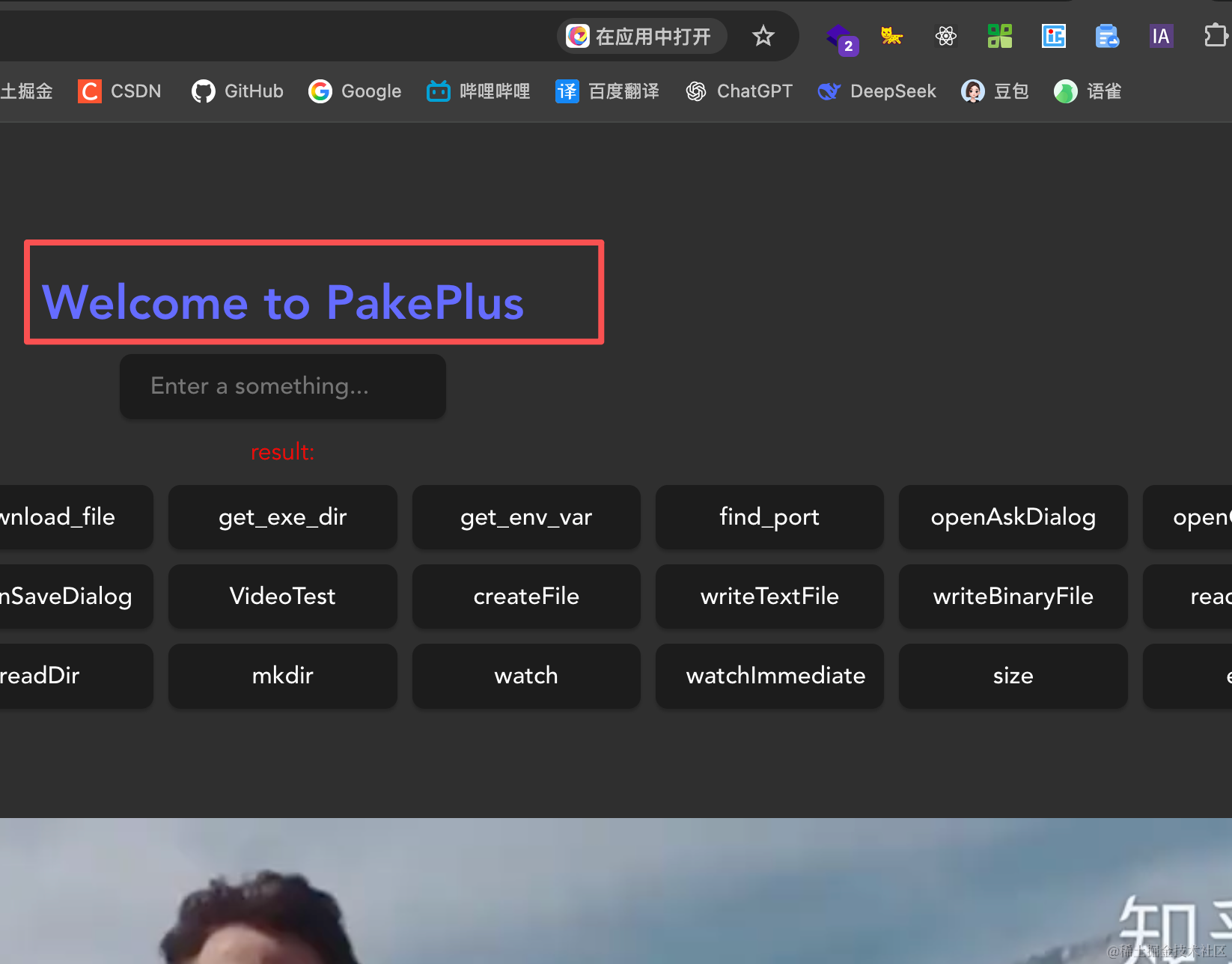Click the yellow tiger extension icon
The width and height of the screenshot is (1232, 964).
(891, 36)
